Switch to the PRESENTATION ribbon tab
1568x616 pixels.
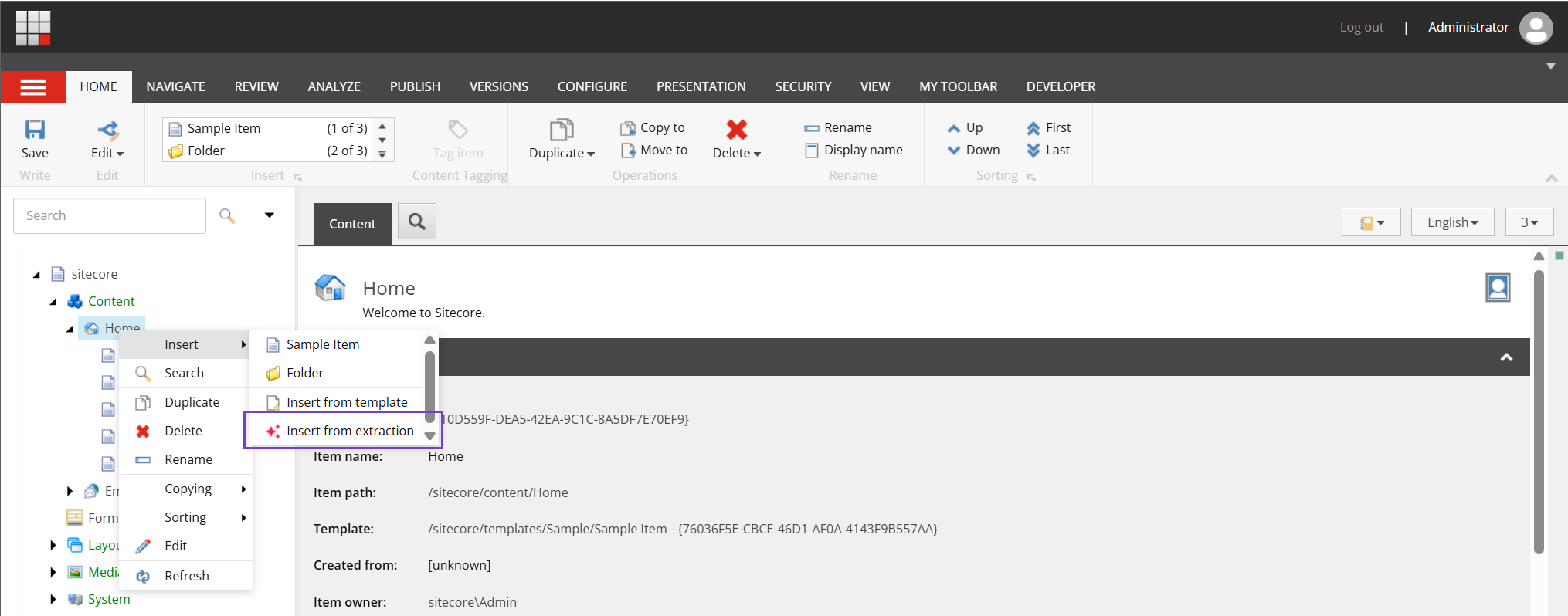(x=701, y=86)
